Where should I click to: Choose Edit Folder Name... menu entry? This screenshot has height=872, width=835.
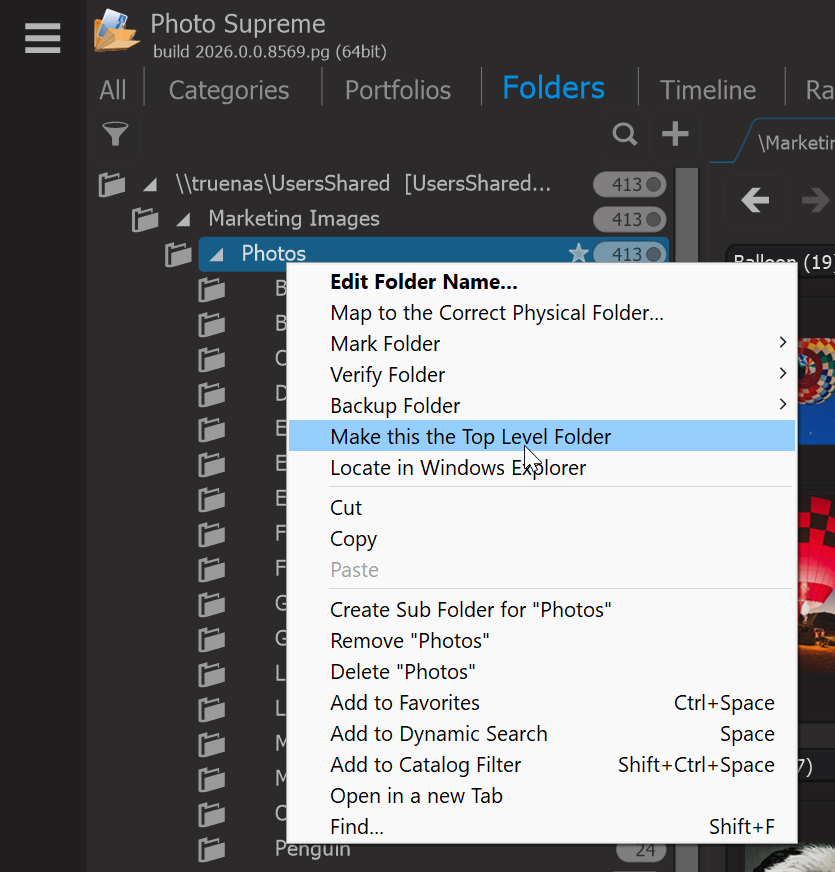pos(542,282)
